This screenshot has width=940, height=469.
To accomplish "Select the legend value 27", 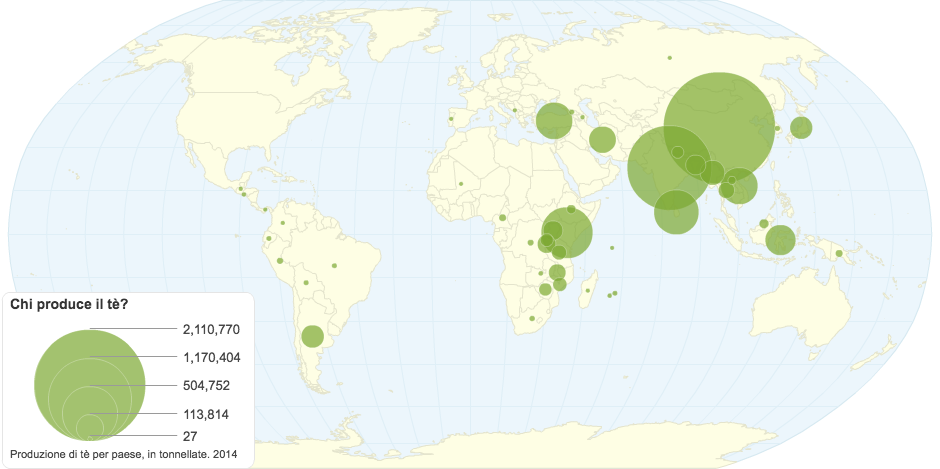I will [x=190, y=437].
